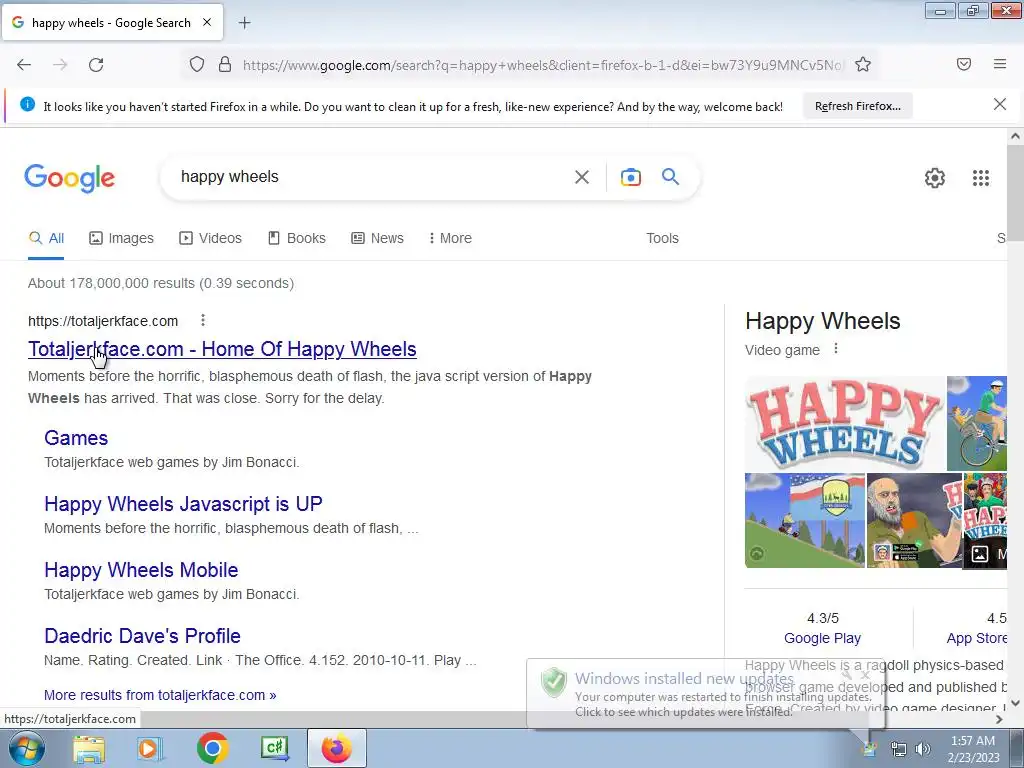This screenshot has width=1024, height=768.
Task: Search by image with the camera icon
Action: [x=630, y=177]
